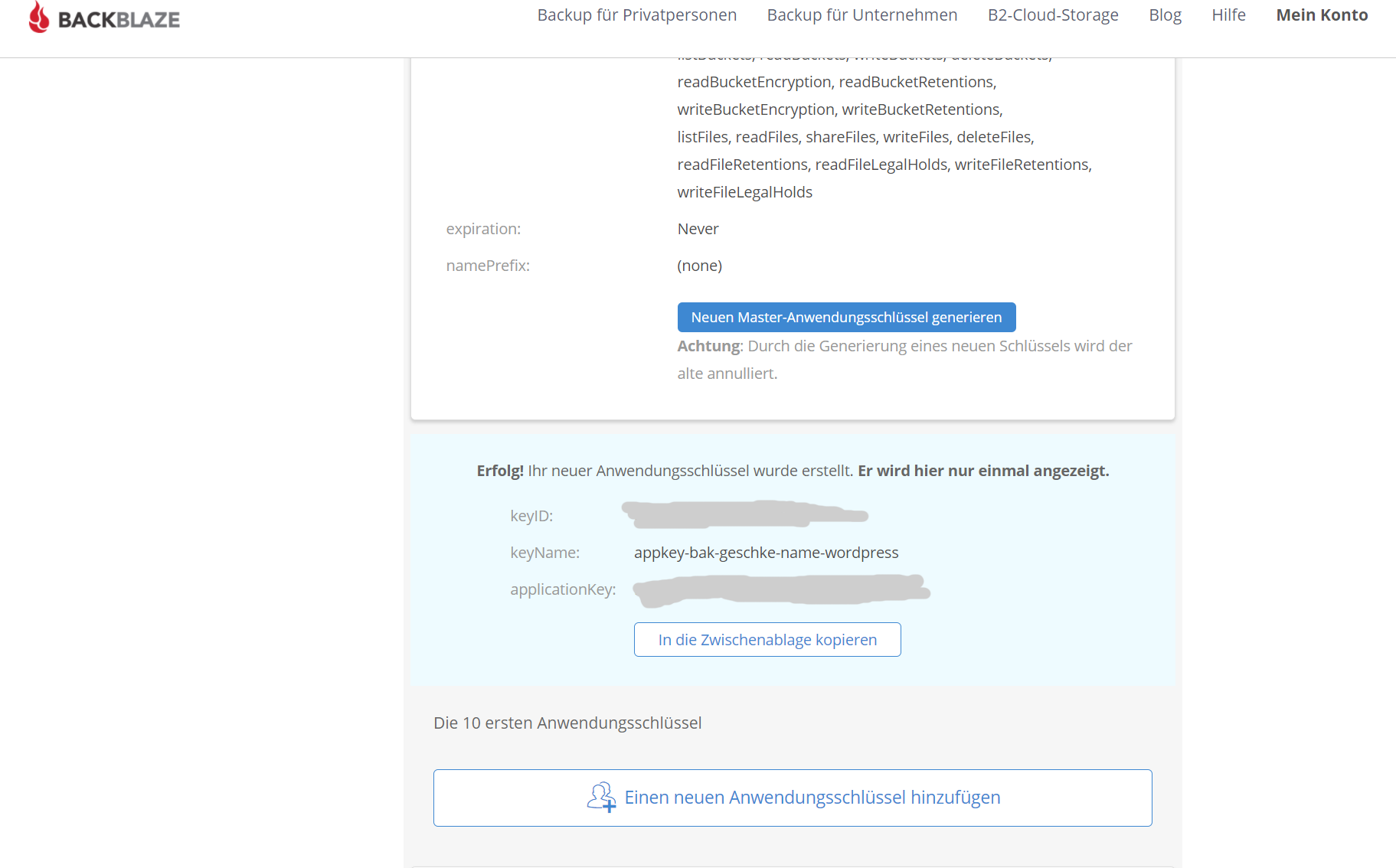1396x868 pixels.
Task: Click the BACKBLAZE wordmark text
Action: pos(119,20)
